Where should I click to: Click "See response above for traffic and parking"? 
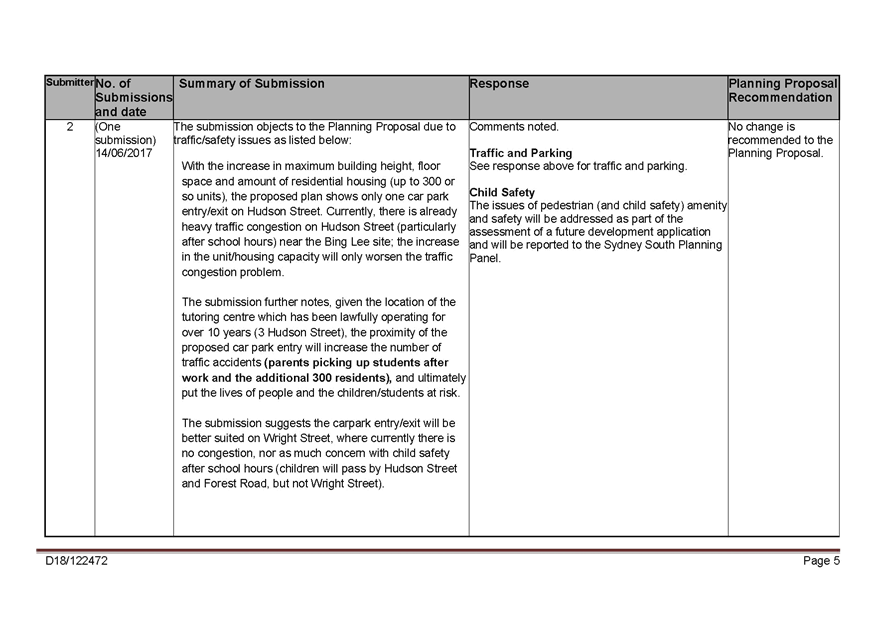(x=577, y=166)
